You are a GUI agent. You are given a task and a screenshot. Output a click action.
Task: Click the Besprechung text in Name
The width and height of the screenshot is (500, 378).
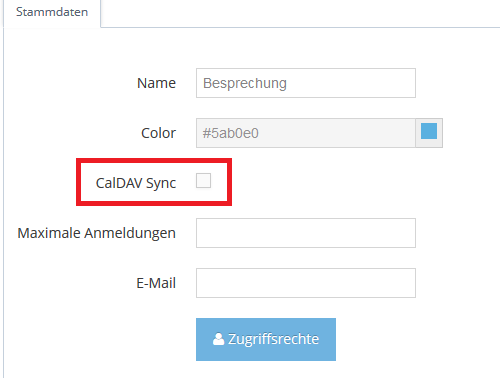click(245, 83)
